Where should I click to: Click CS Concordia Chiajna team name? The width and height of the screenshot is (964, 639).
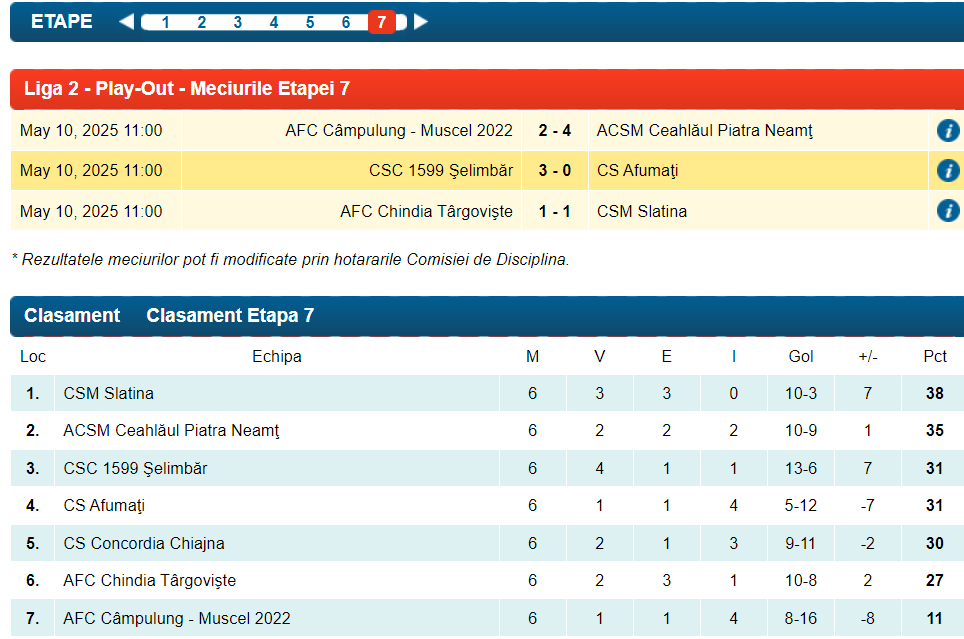143,544
